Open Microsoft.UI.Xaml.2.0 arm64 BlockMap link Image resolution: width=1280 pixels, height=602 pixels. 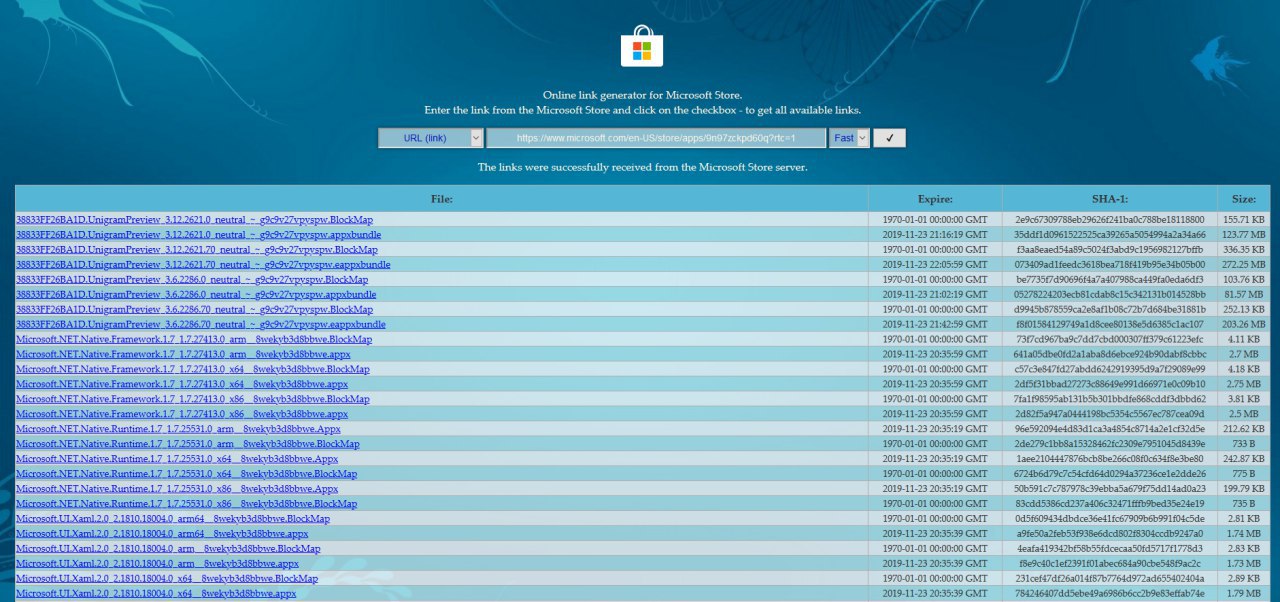[173, 519]
